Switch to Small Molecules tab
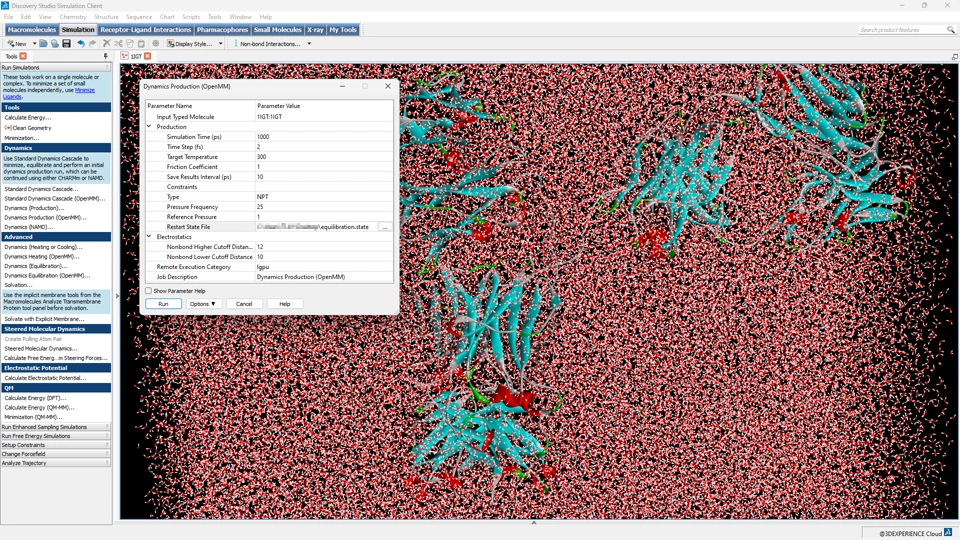The height and width of the screenshot is (540, 960). click(x=277, y=29)
